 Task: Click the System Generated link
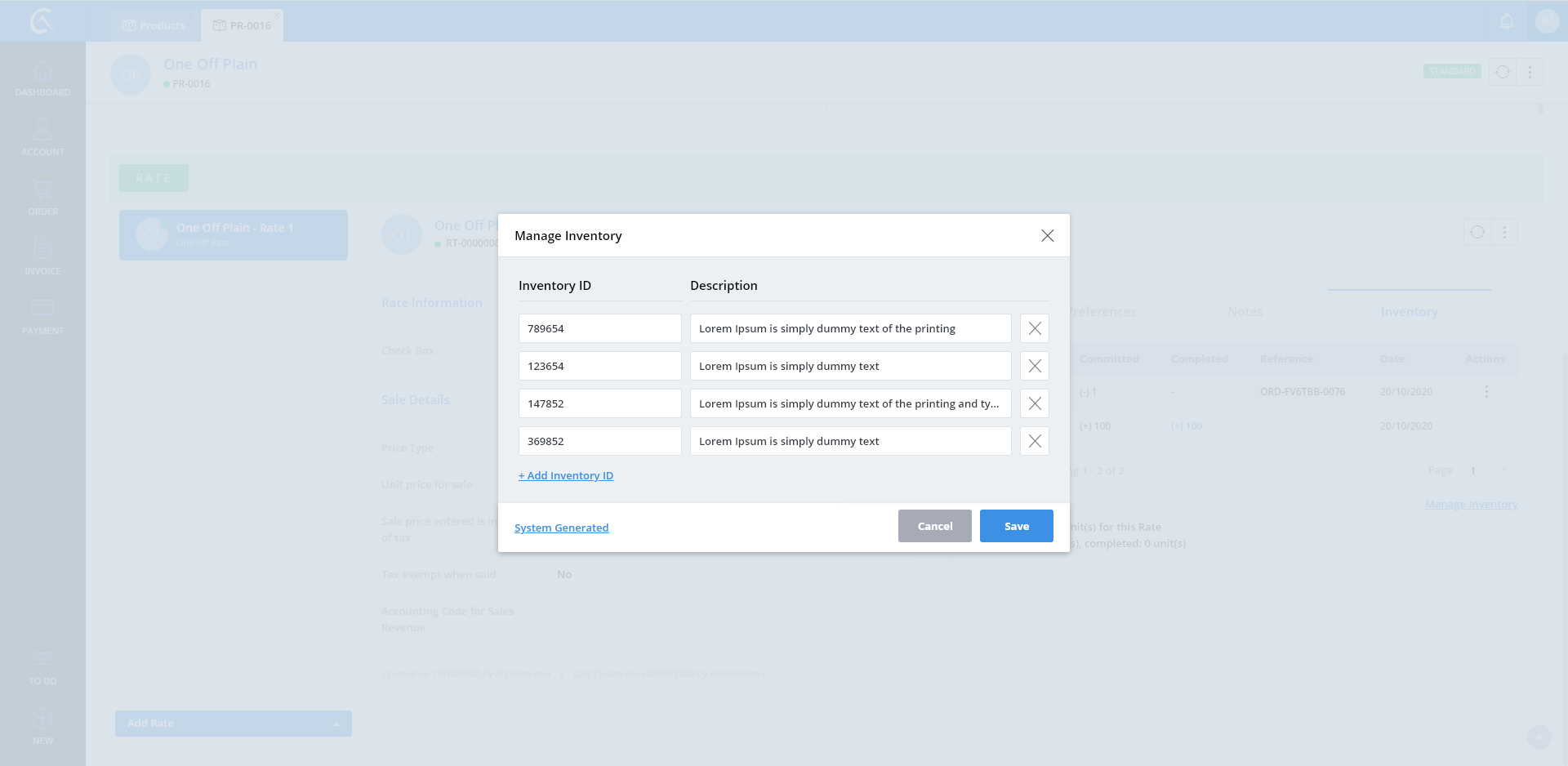click(x=561, y=528)
